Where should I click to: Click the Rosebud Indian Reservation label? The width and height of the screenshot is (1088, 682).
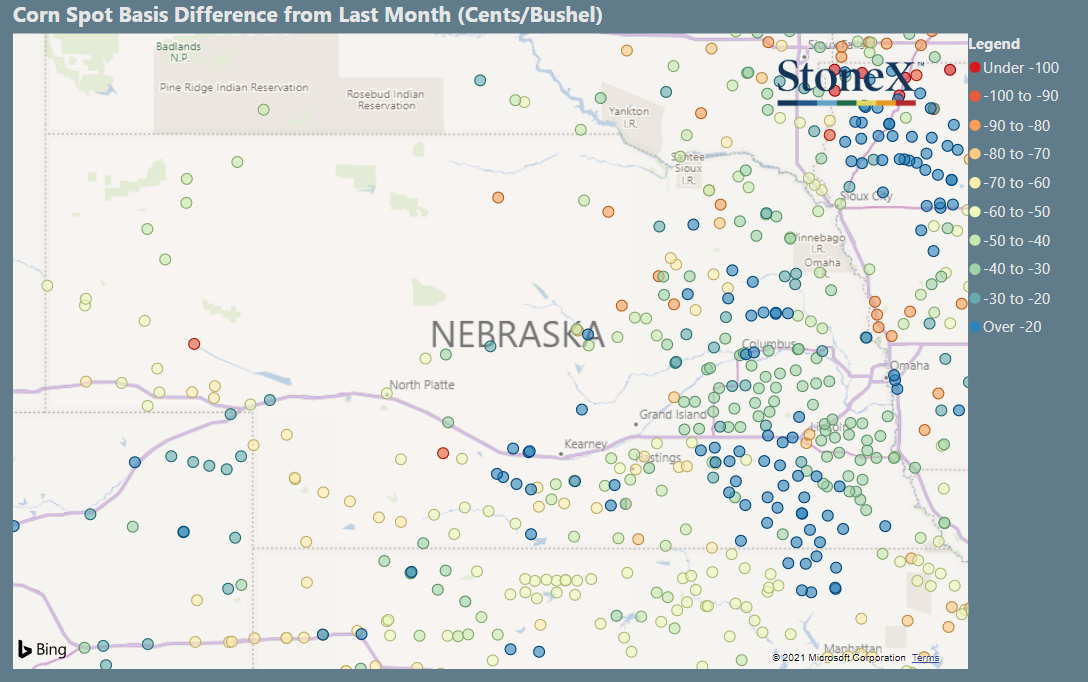click(x=386, y=100)
